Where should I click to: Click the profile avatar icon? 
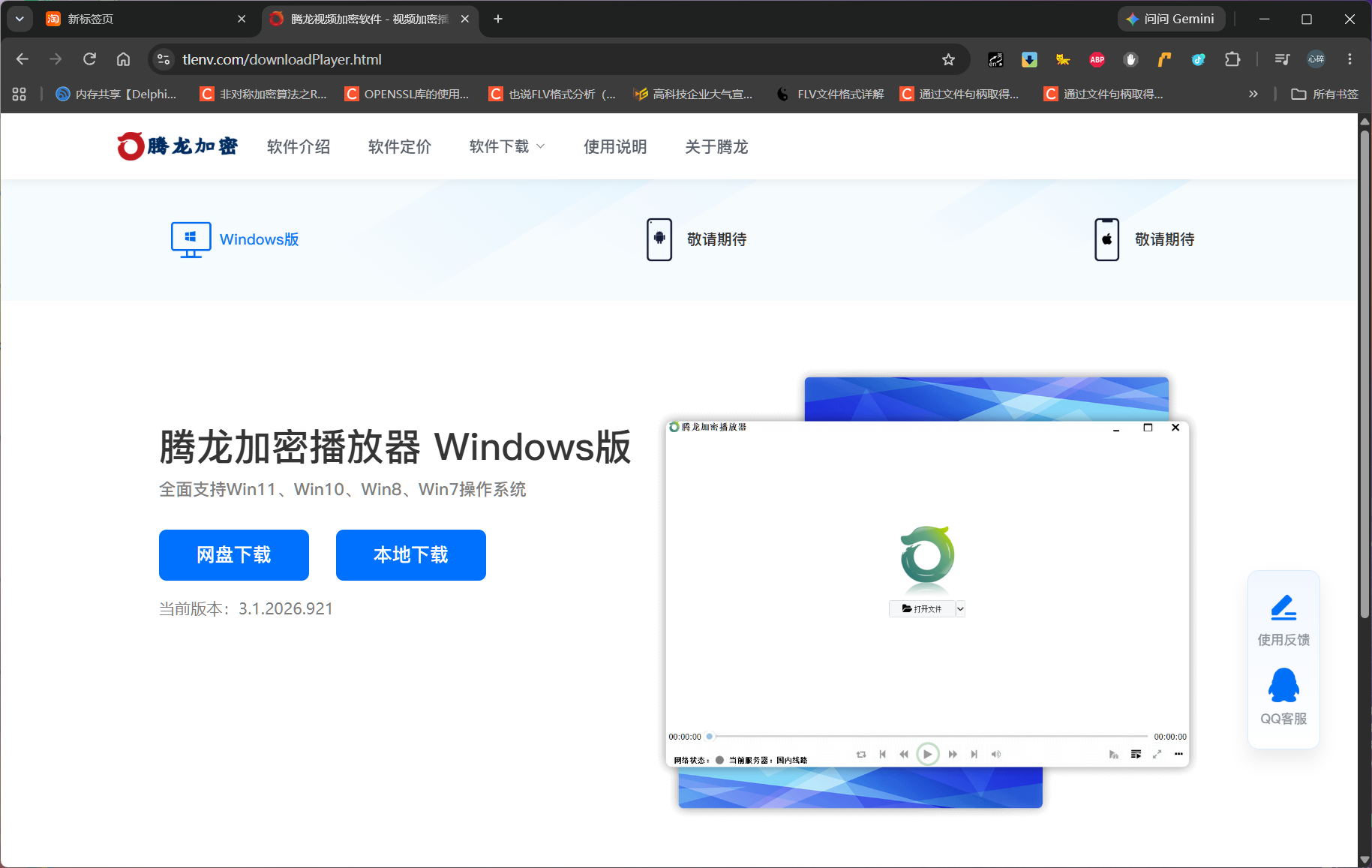[1316, 59]
